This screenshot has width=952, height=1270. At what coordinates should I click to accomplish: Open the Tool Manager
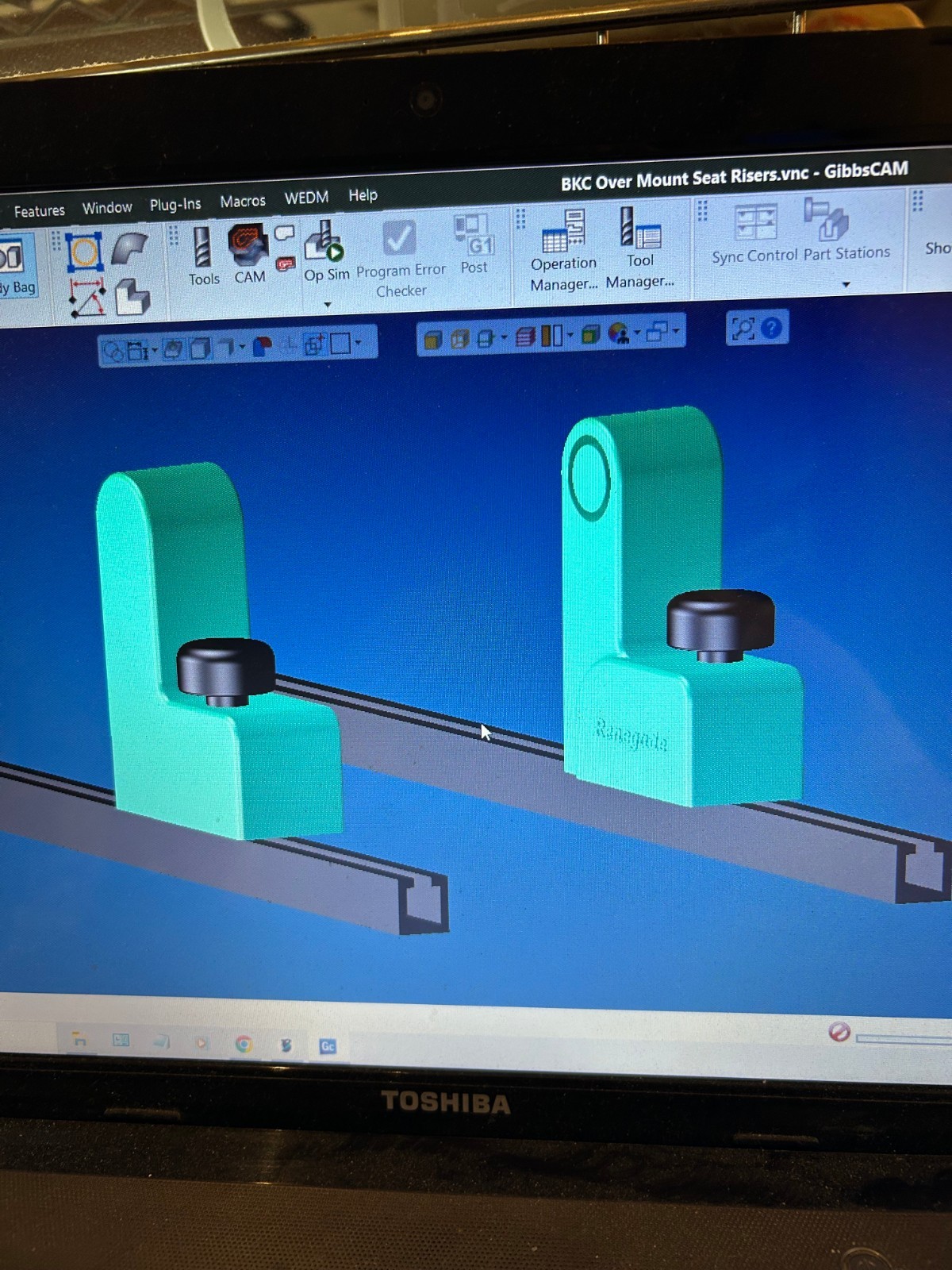(639, 248)
